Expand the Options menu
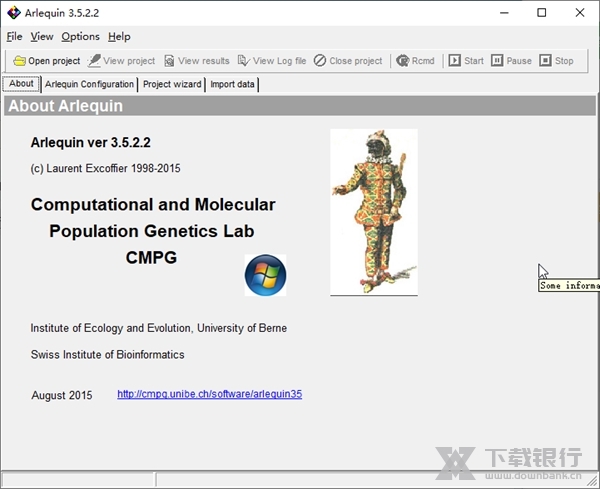This screenshot has width=600, height=489. click(x=80, y=37)
